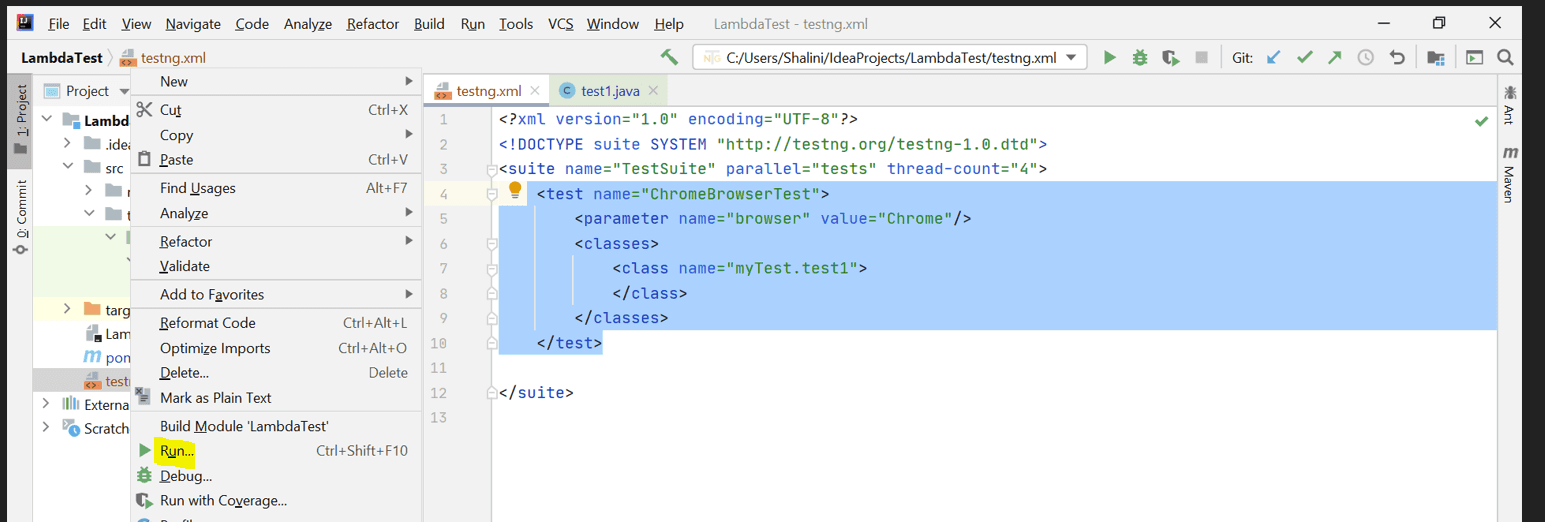1545x522 pixels.
Task: Switch to the test1.java editor tab
Action: coord(609,91)
